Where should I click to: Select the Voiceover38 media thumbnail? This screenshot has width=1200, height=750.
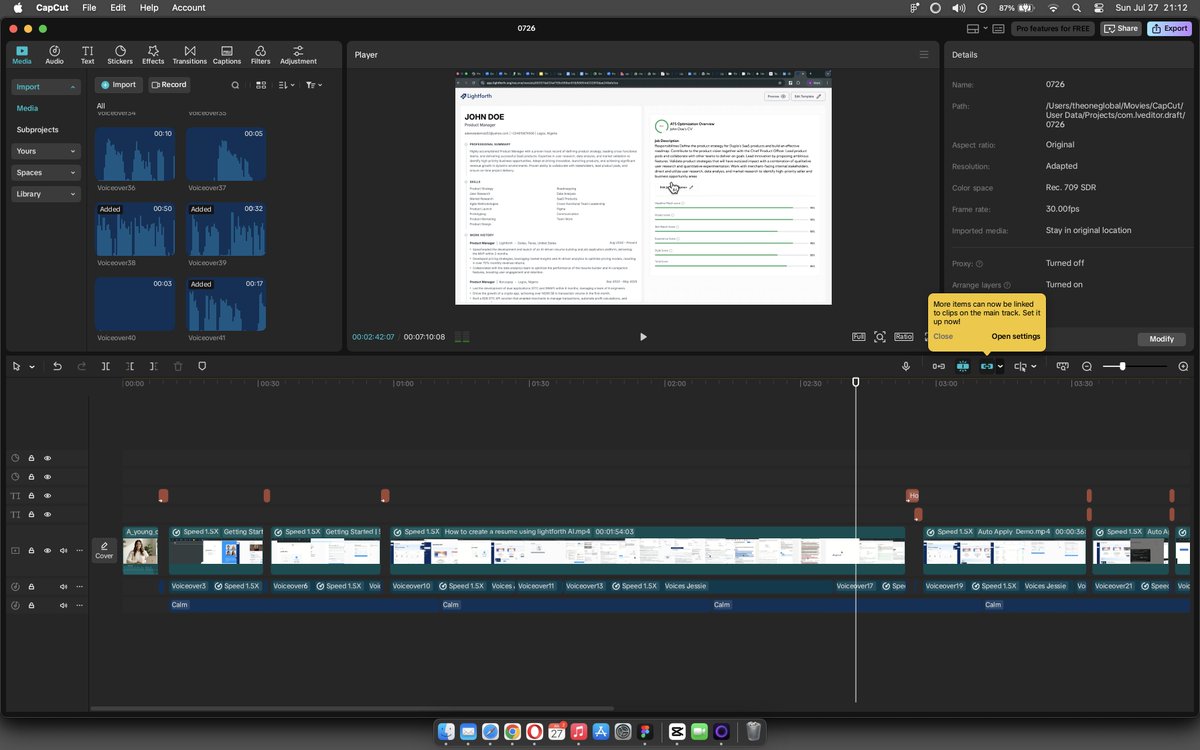tap(135, 228)
